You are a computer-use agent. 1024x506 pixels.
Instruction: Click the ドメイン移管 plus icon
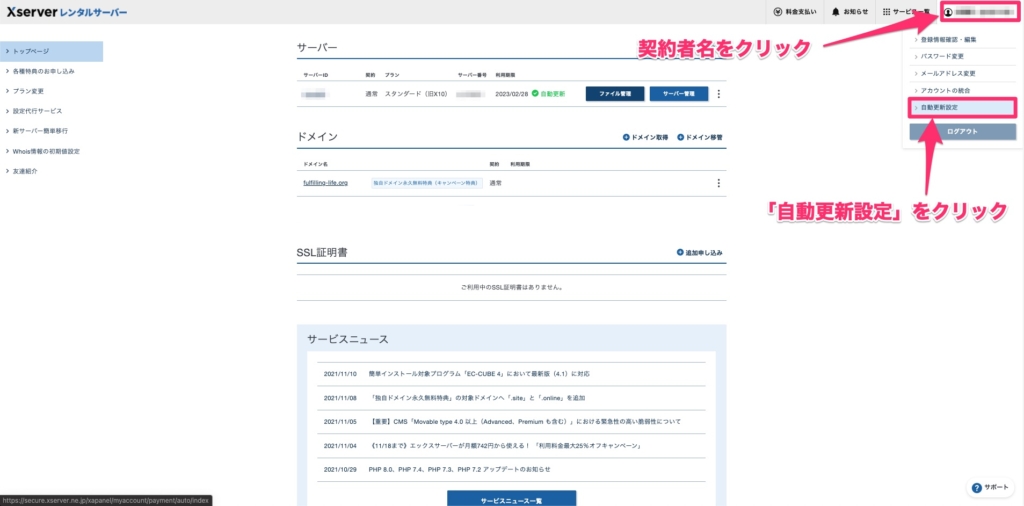tap(680, 137)
